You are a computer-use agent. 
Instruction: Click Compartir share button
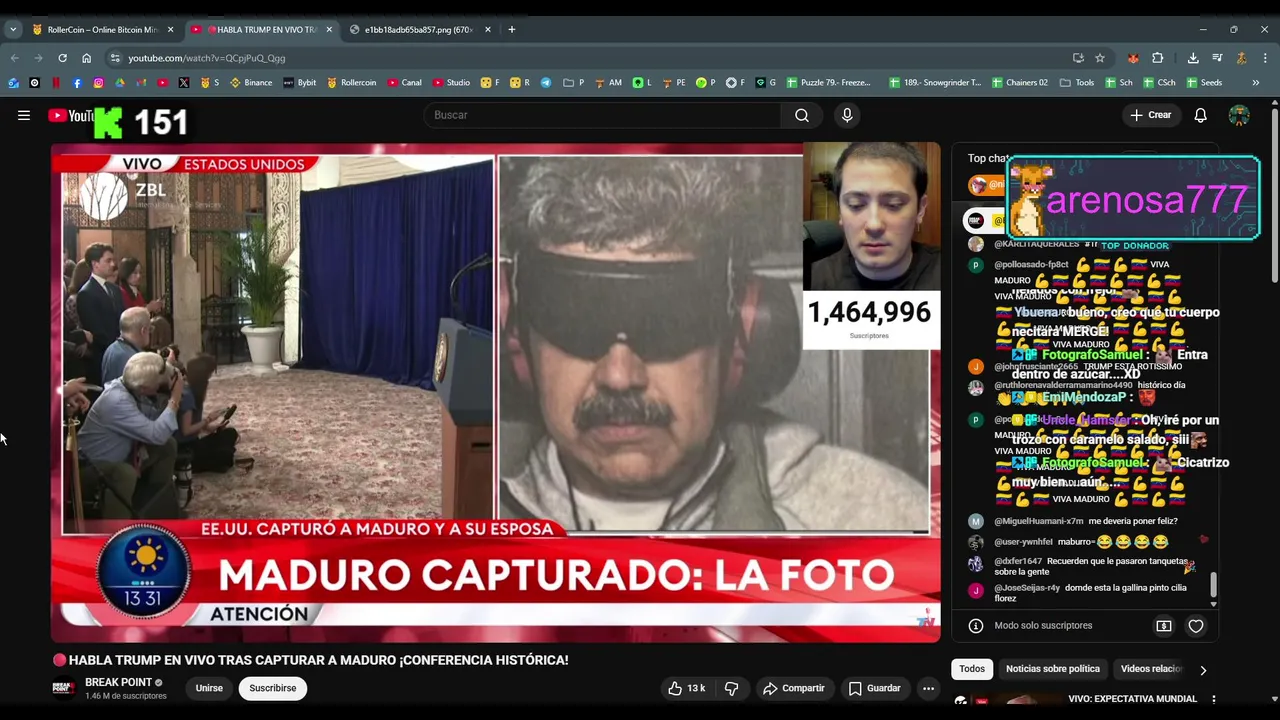tap(794, 688)
